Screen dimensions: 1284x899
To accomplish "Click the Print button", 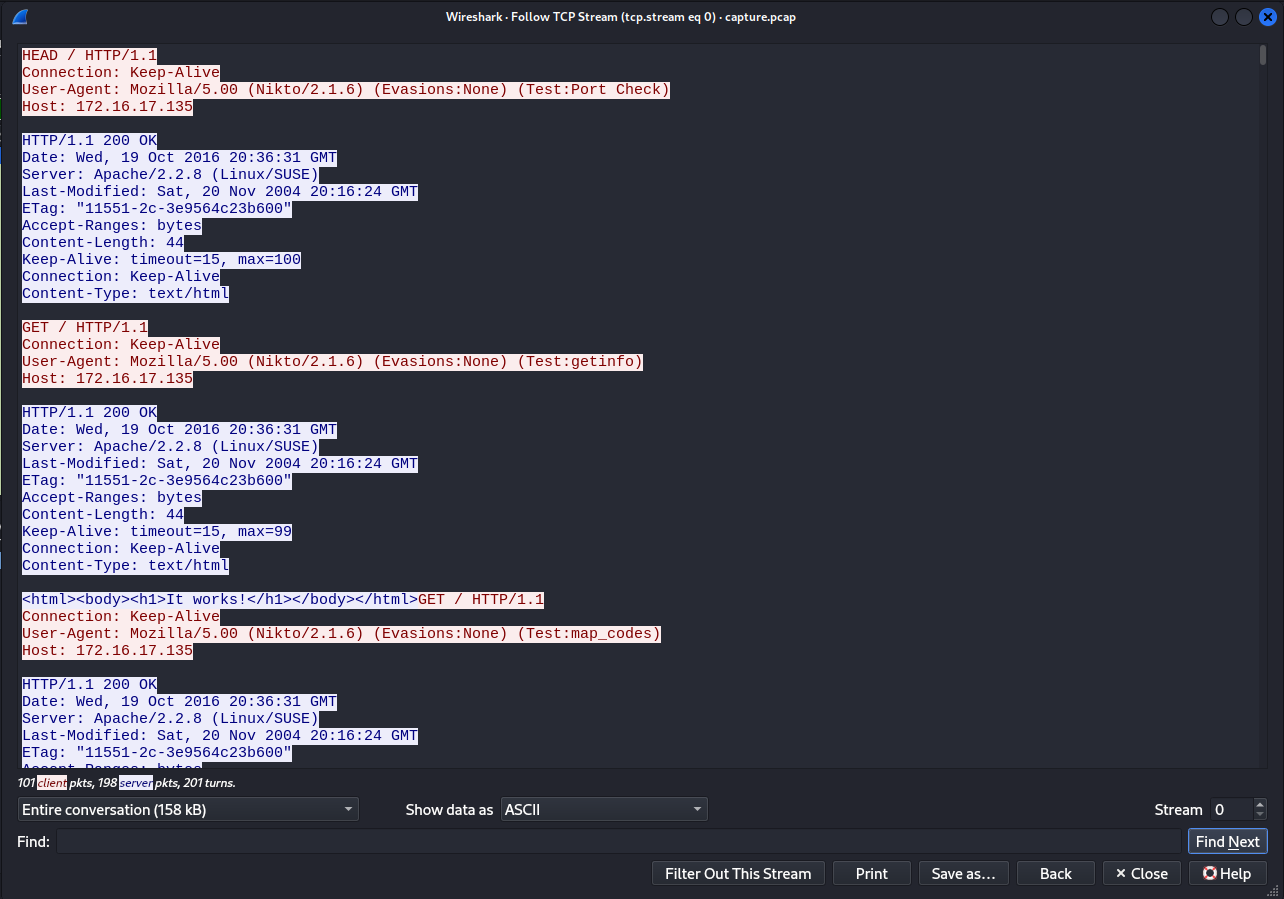I will tap(872, 873).
